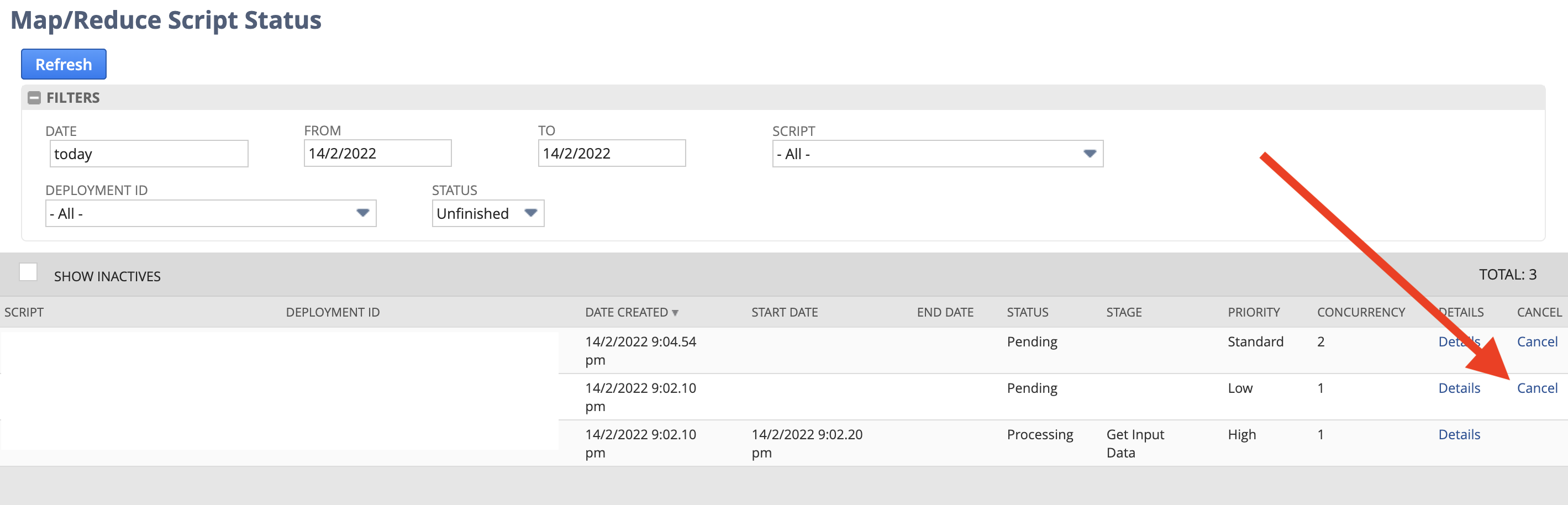The width and height of the screenshot is (1568, 505).
Task: Open the Deployment ID filter dropdown
Action: tap(211, 214)
